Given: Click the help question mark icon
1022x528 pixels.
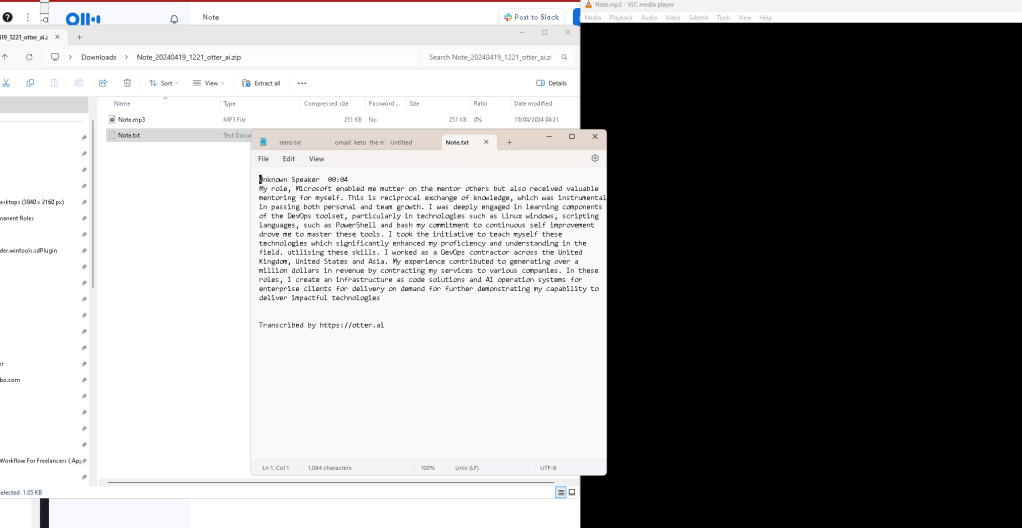Looking at the screenshot, I should pyautogui.click(x=7, y=18).
